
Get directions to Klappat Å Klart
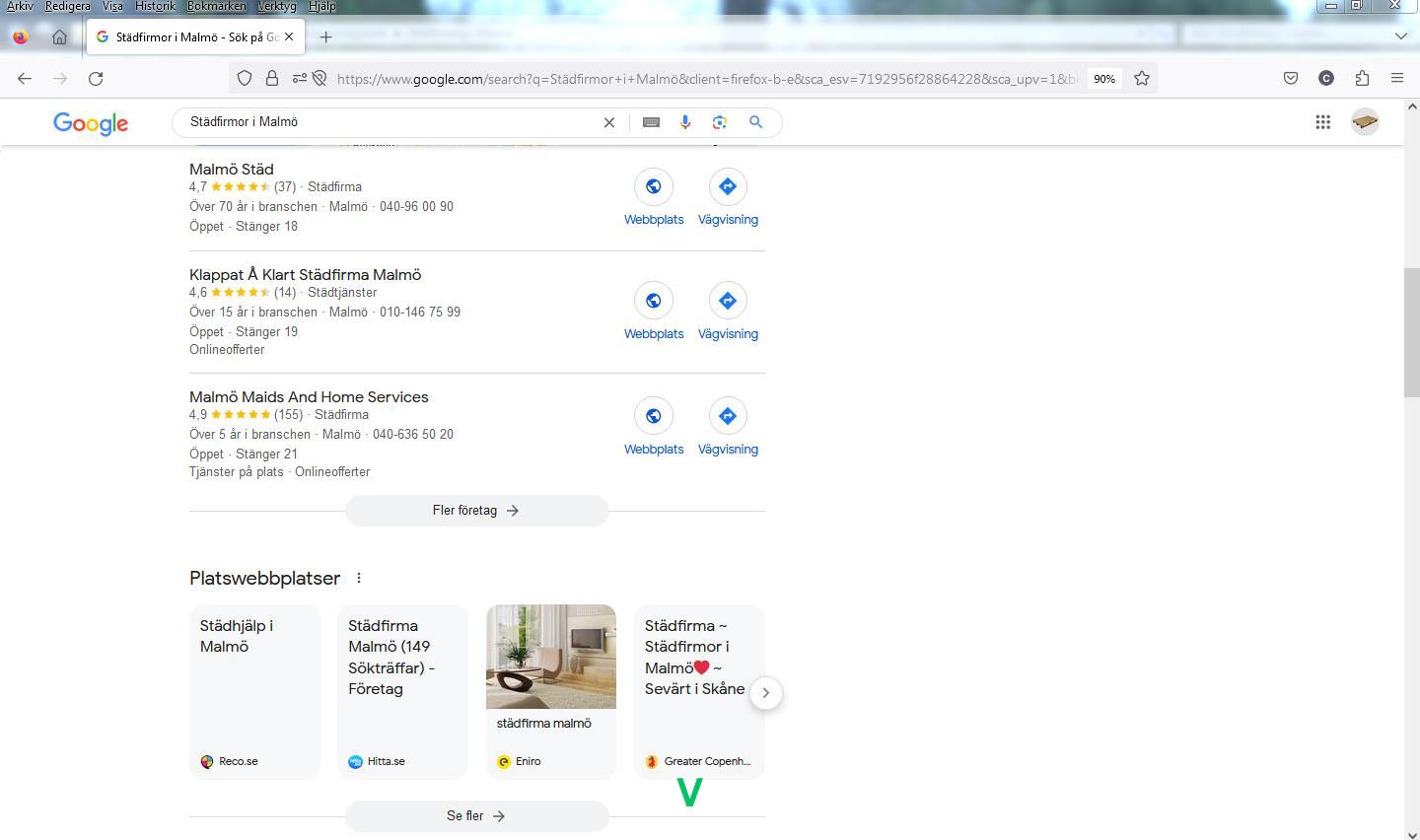click(x=728, y=301)
